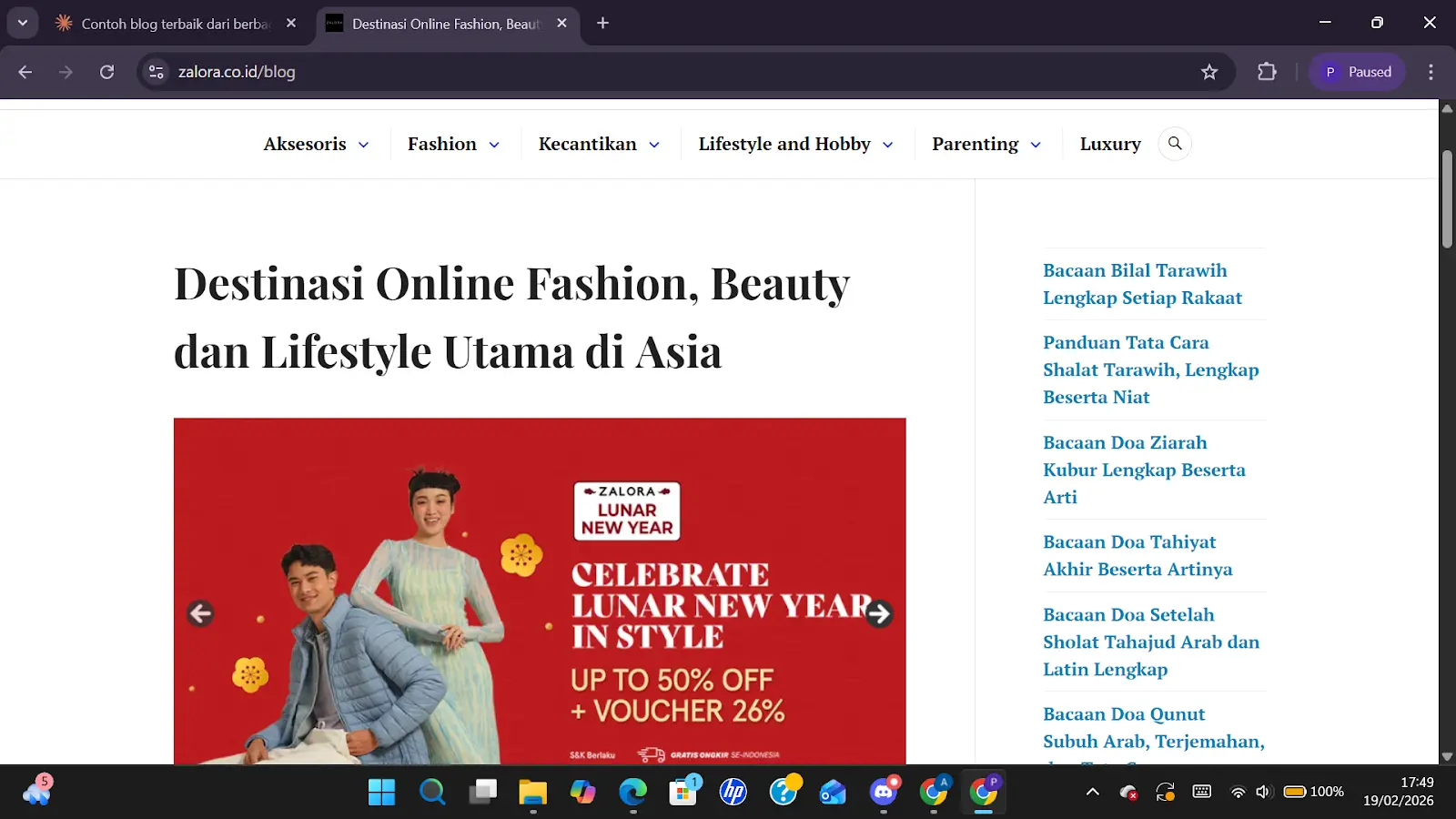Screen dimensions: 1456x819
Task: Open Panduan Tata Cara Shalat Tarawih link
Action: point(1151,369)
